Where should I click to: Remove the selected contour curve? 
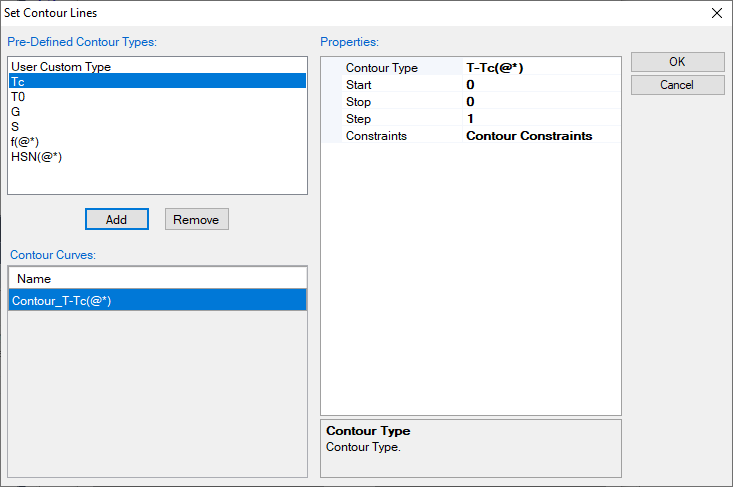197,219
